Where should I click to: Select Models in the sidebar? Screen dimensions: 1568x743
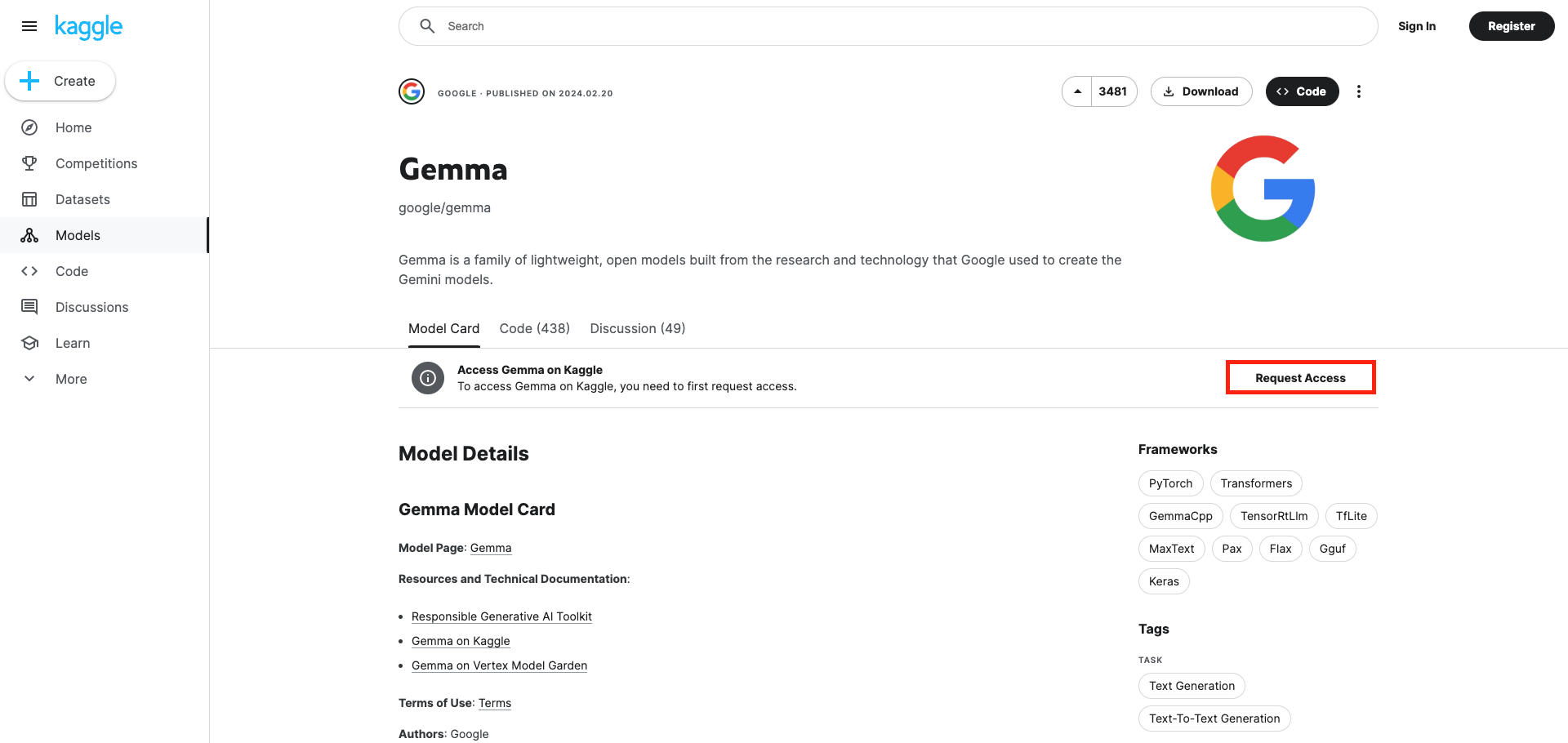(x=105, y=235)
